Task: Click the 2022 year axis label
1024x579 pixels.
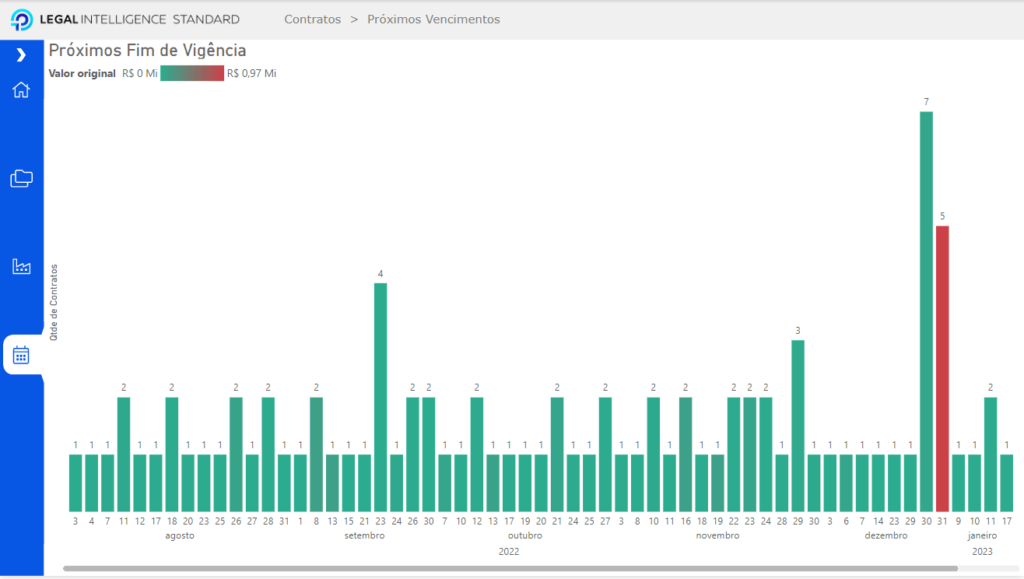Action: (509, 551)
